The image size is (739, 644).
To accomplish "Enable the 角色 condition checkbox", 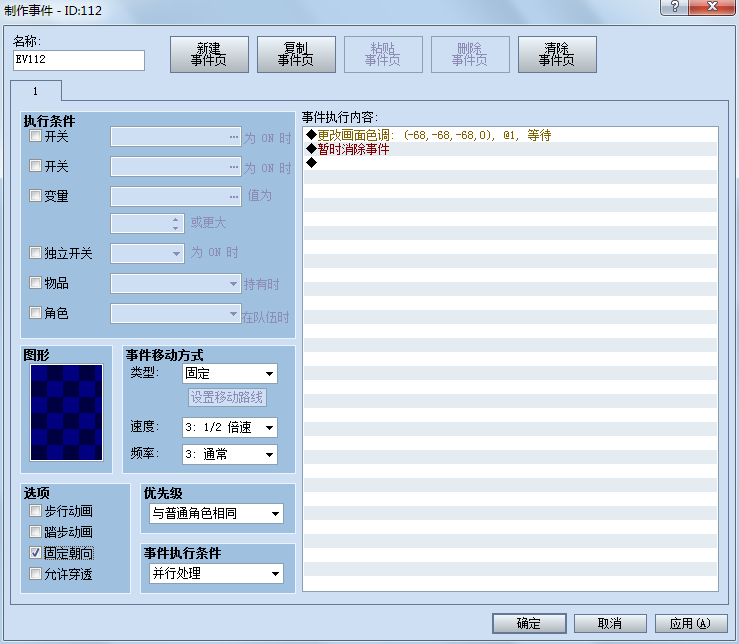I will point(35,313).
